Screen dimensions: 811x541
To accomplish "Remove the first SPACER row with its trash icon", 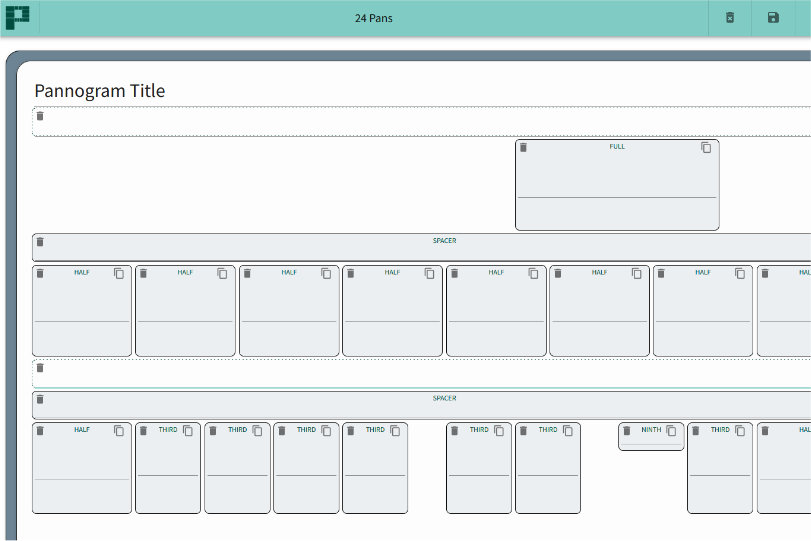I will 40,242.
